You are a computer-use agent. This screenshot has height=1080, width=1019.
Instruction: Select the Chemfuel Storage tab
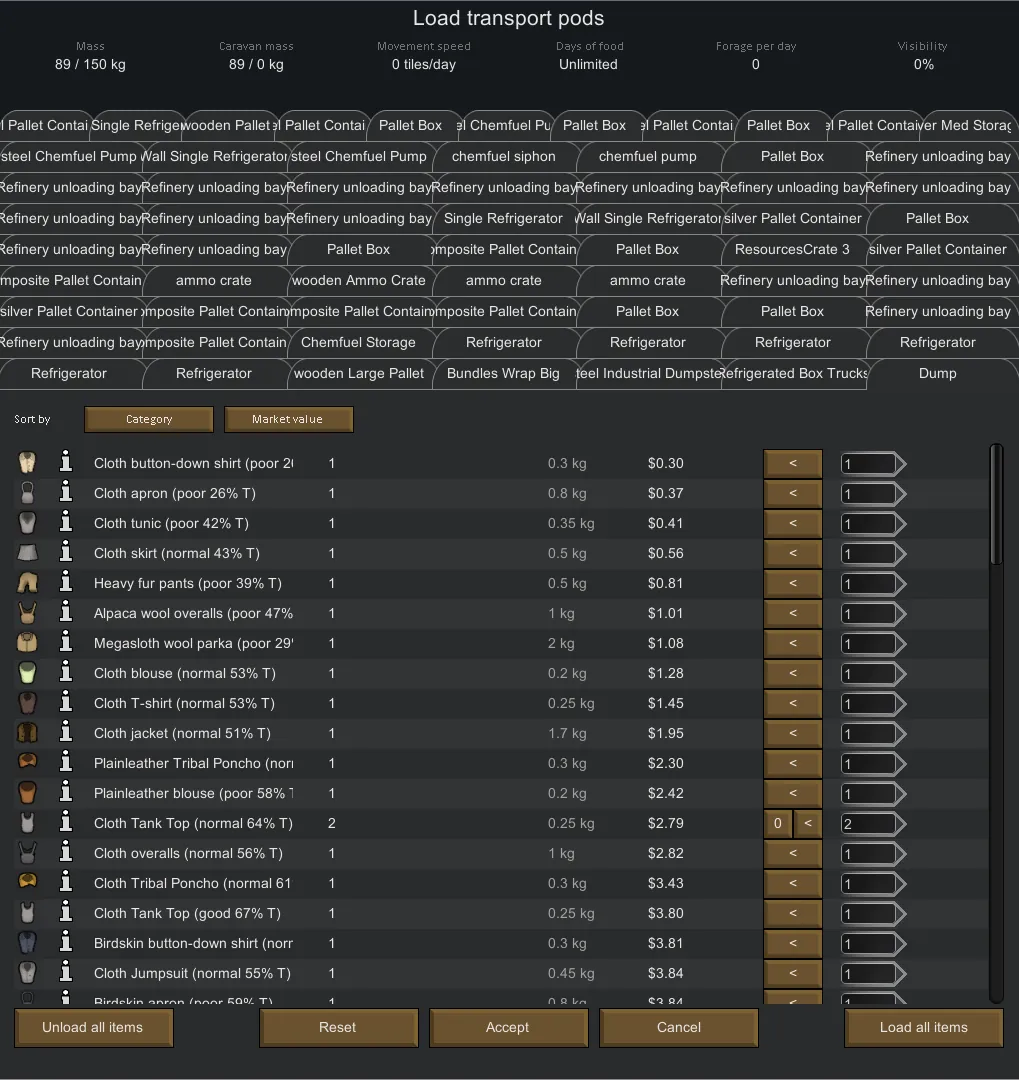(358, 343)
